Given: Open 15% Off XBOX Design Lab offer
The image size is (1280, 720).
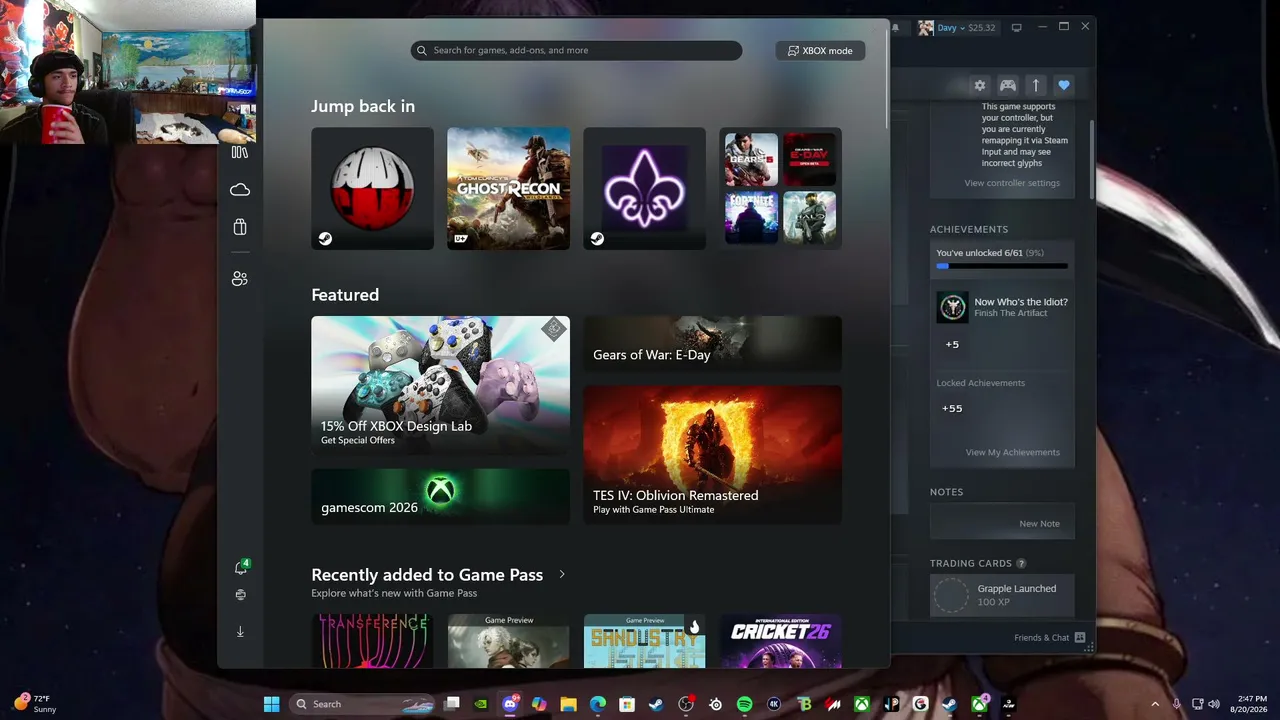Looking at the screenshot, I should point(440,386).
